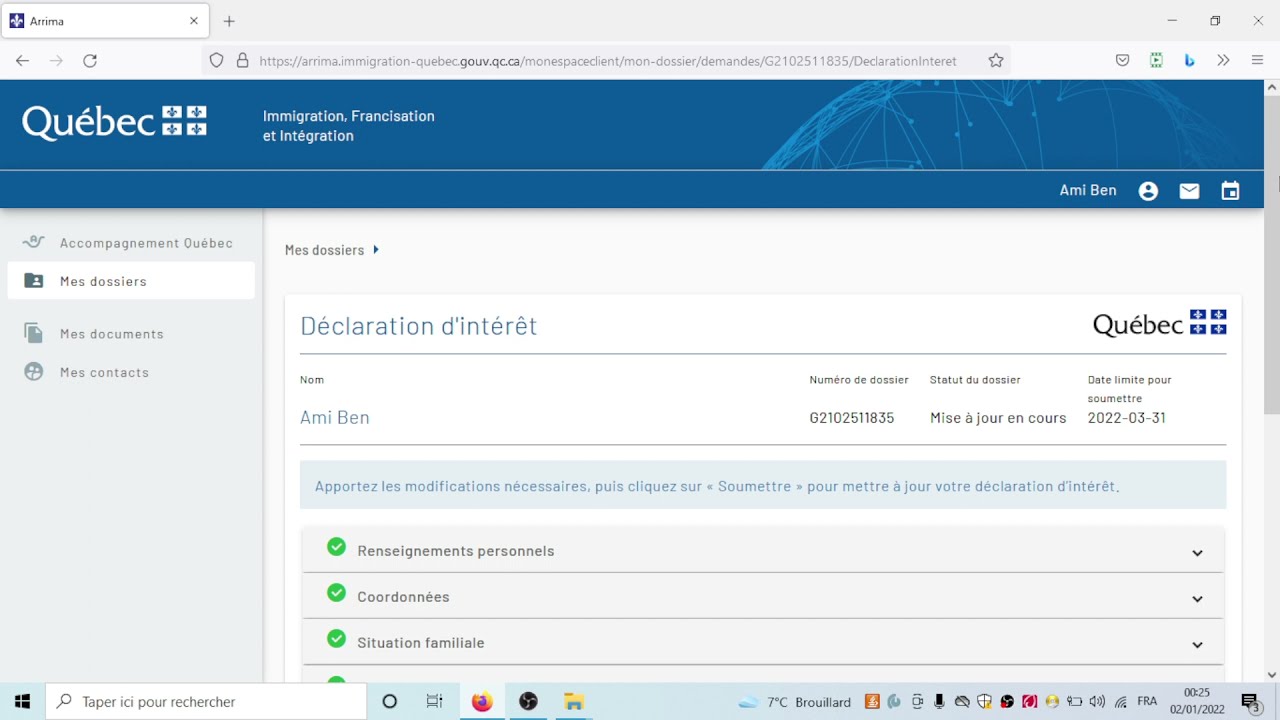Open the Pocket save icon in toolbar
Image resolution: width=1280 pixels, height=720 pixels.
coord(1123,61)
